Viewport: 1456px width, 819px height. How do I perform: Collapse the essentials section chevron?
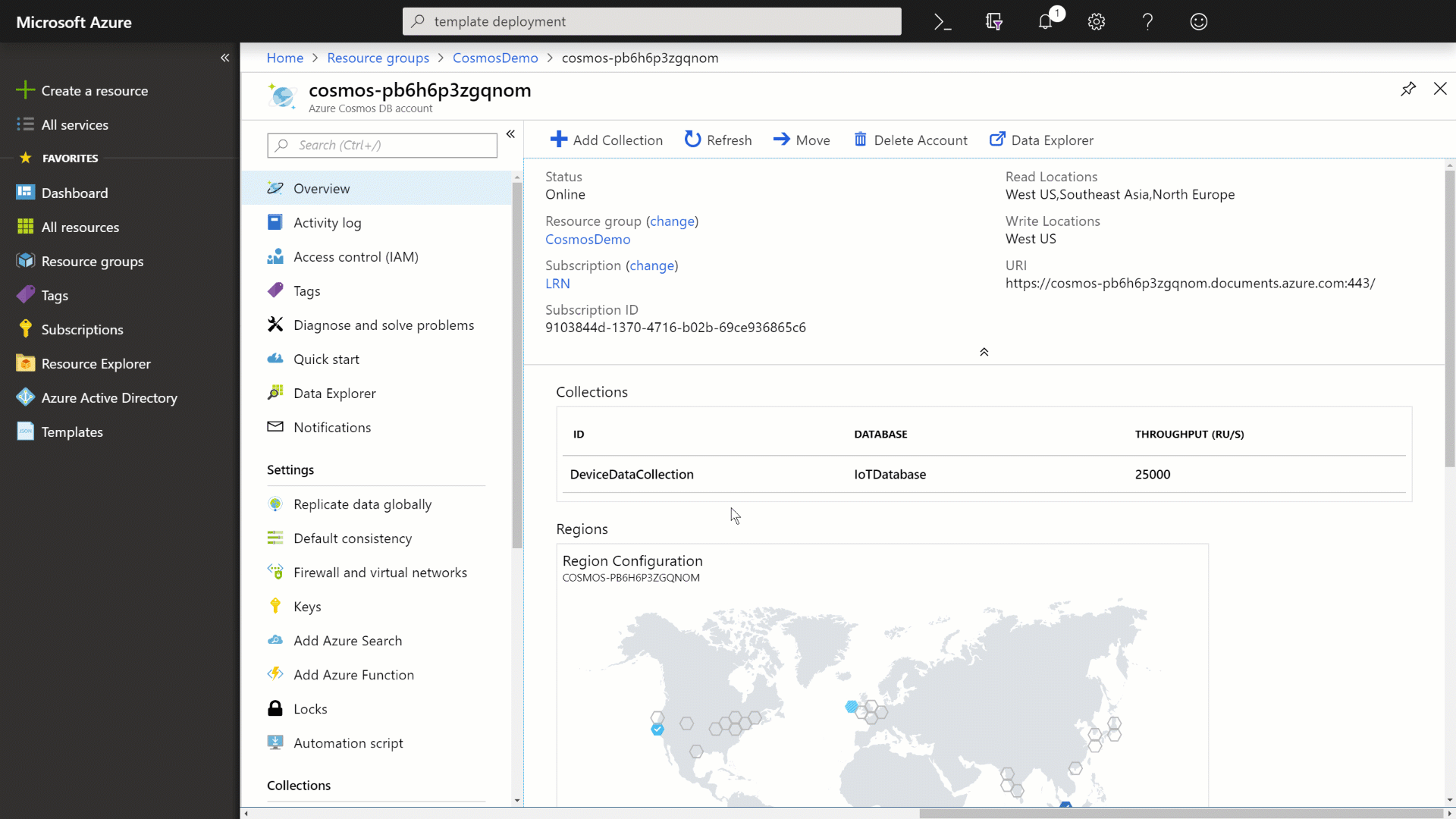pyautogui.click(x=984, y=352)
